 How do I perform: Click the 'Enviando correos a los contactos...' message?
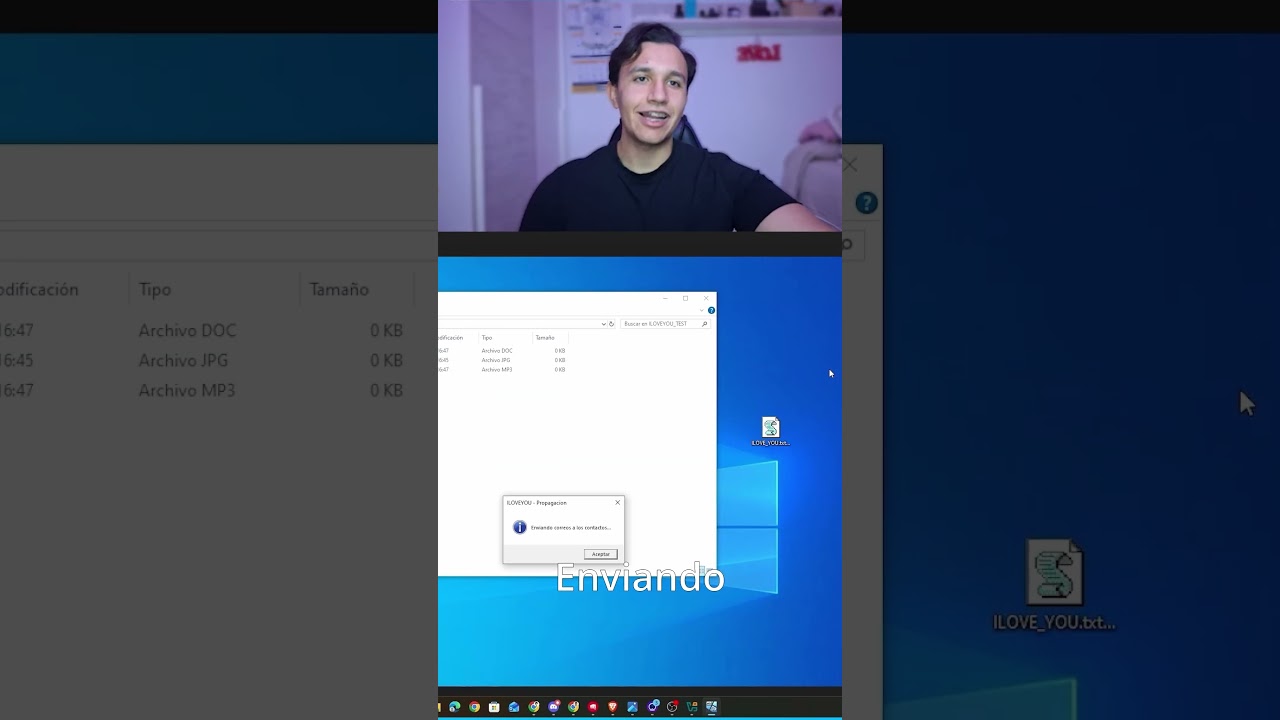tap(570, 527)
